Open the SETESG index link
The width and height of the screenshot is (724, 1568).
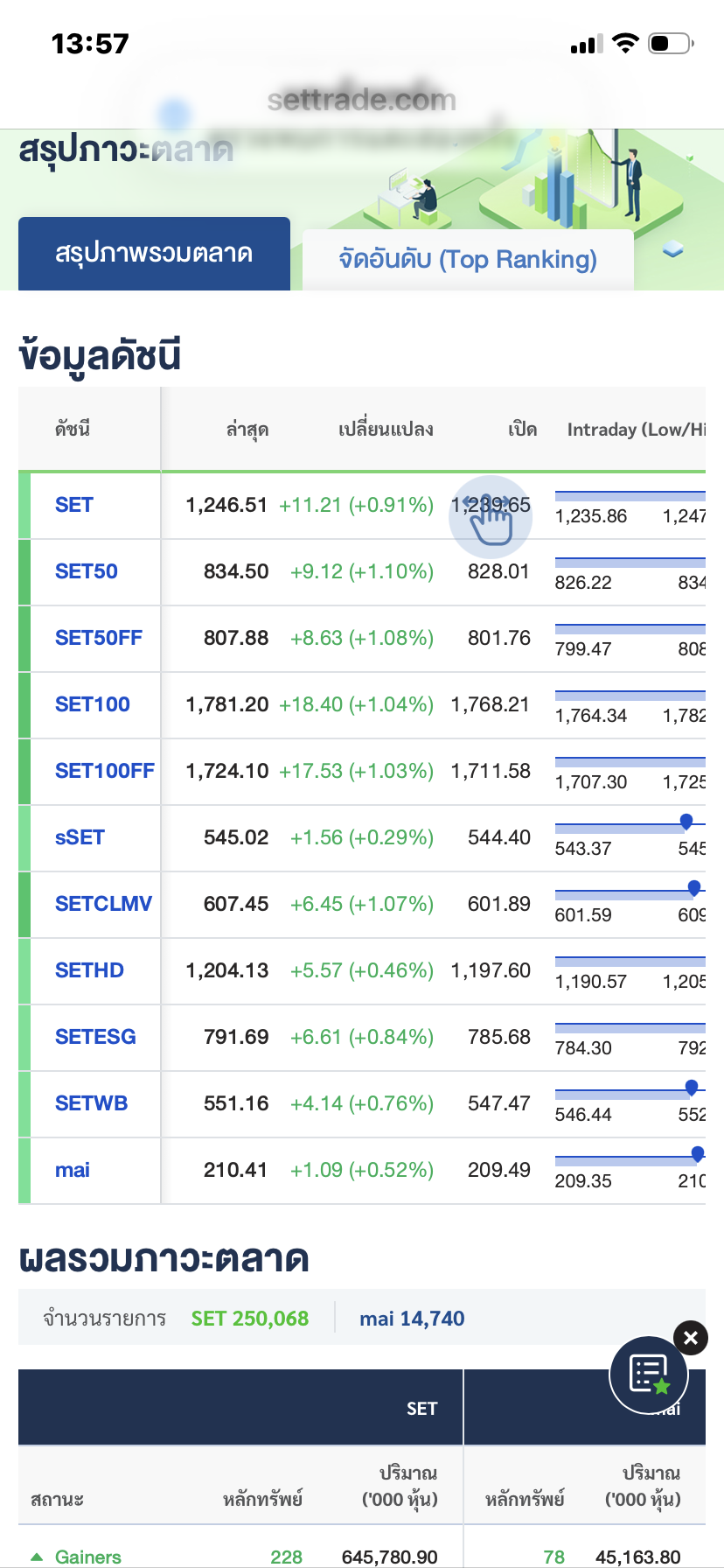point(95,1037)
